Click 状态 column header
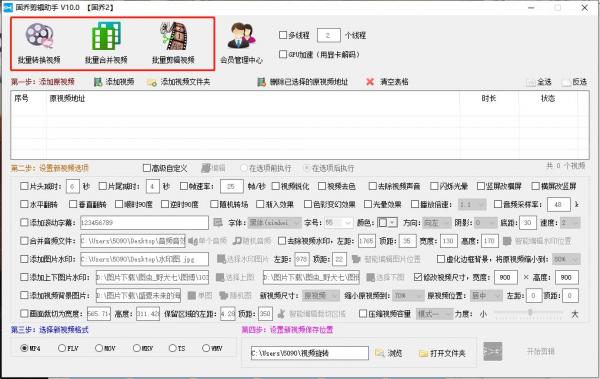Viewport: 600px width, 379px height. [548, 98]
